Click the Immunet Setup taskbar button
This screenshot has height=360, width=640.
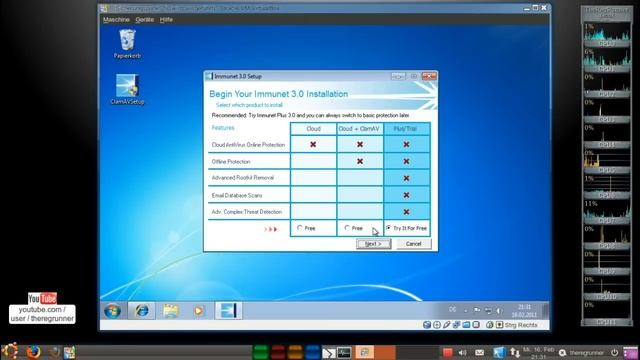pos(228,311)
